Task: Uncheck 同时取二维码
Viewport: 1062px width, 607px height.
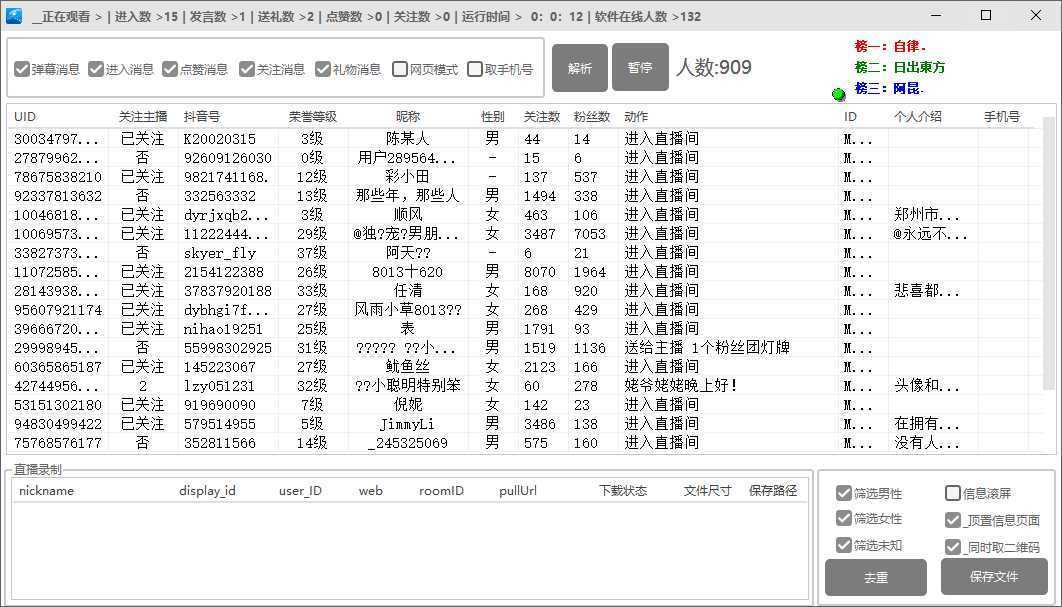Action: (x=952, y=545)
